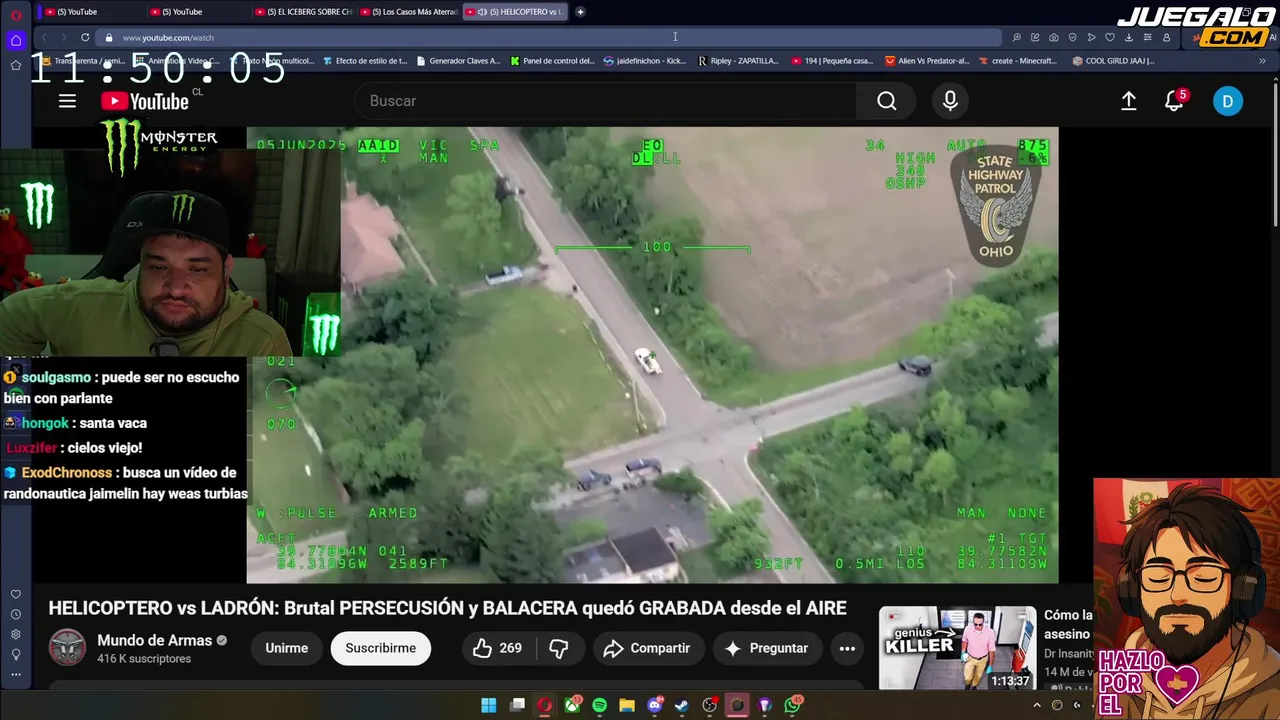Select the HELICOPTERO vs playing tab

516,12
